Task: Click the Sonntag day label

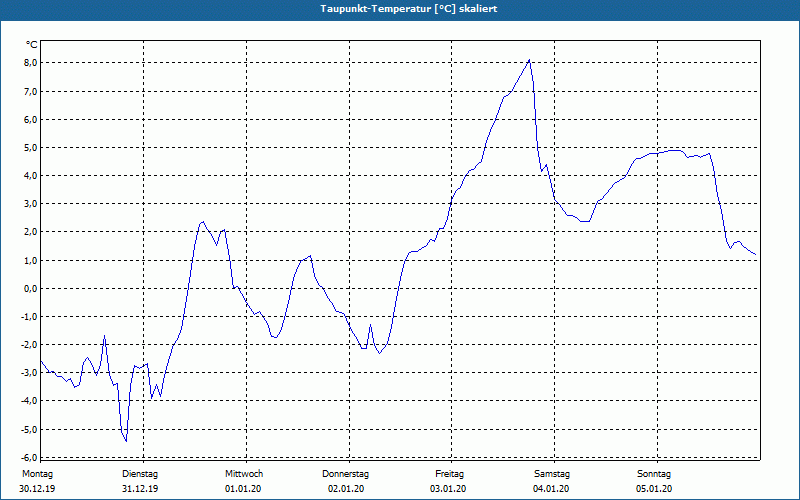Action: [x=654, y=474]
